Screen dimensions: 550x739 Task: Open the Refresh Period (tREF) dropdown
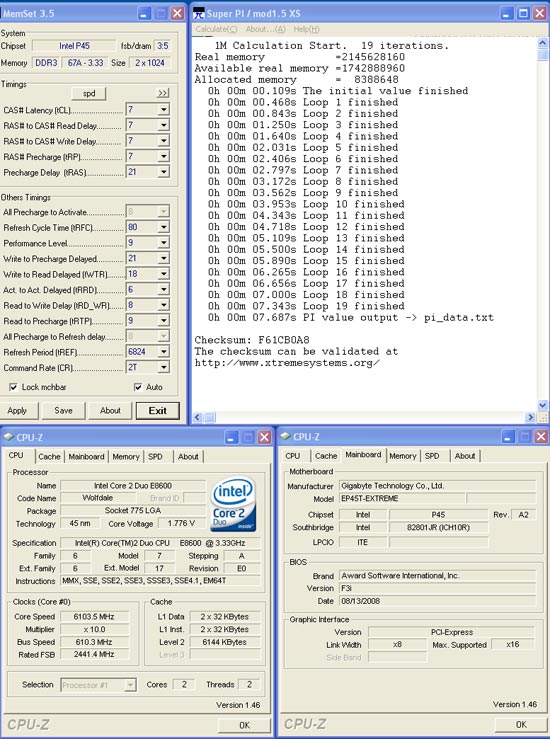coord(164,352)
